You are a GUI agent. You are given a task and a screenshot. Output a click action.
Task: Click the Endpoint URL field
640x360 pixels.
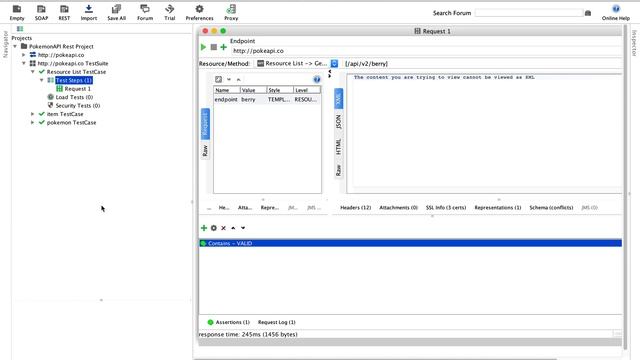click(x=426, y=51)
